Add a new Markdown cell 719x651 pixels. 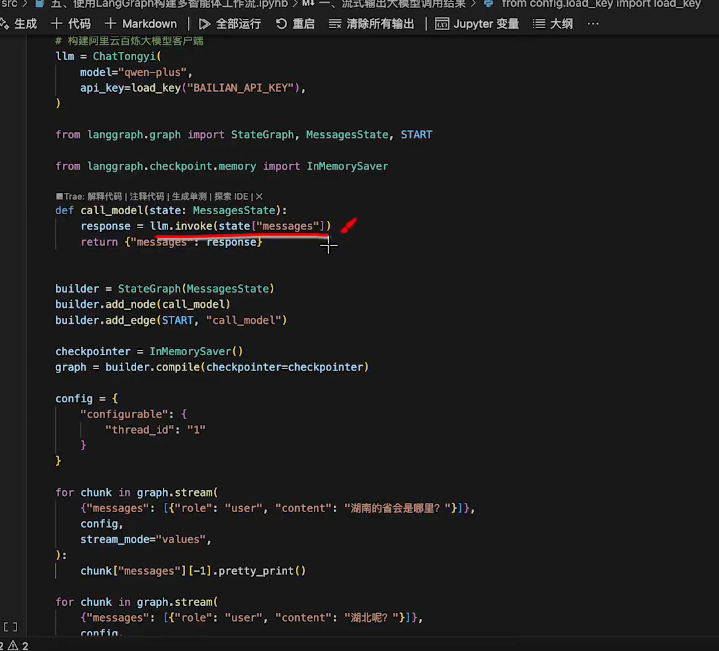(141, 24)
